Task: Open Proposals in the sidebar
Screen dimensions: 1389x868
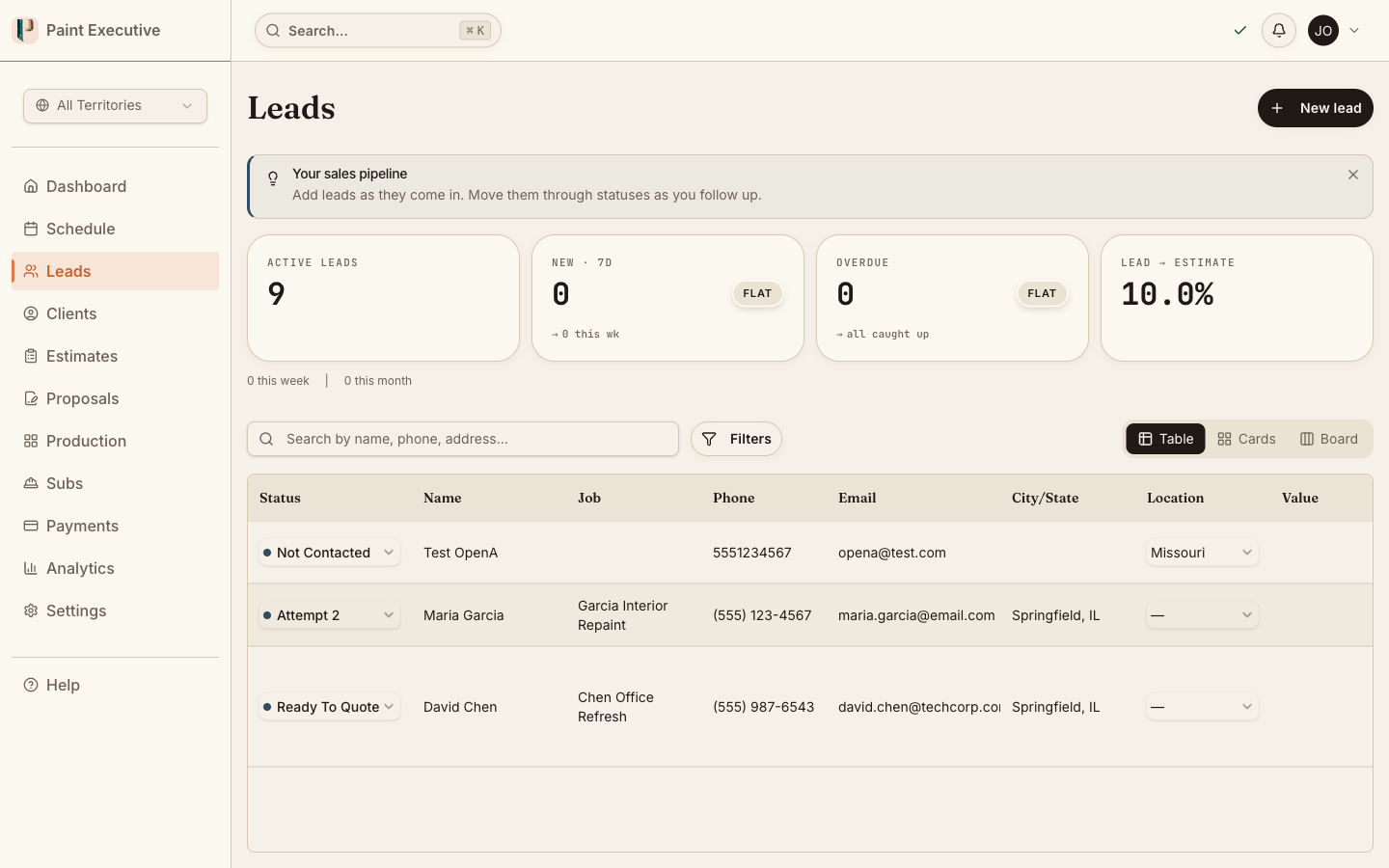Action: 115,398
